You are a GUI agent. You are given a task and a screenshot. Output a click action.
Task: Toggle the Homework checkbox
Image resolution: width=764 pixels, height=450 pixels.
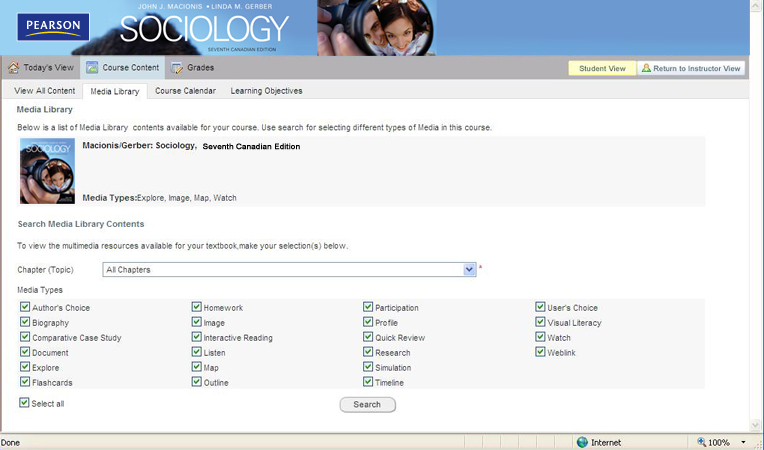[196, 307]
